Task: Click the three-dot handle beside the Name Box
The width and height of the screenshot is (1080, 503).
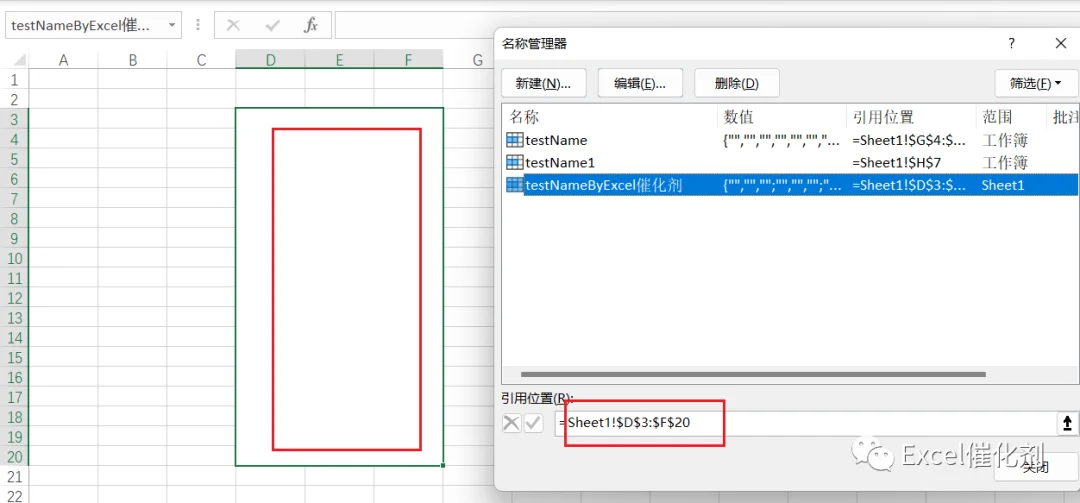Action: (x=198, y=25)
